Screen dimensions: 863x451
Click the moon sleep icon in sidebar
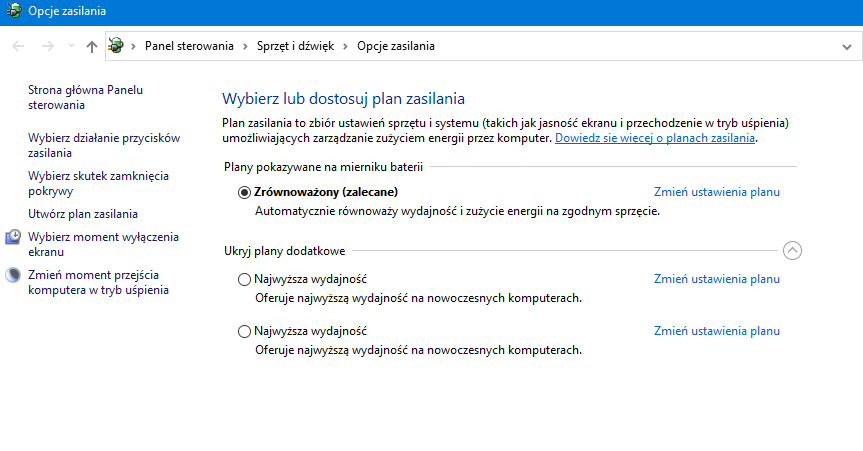tap(13, 275)
